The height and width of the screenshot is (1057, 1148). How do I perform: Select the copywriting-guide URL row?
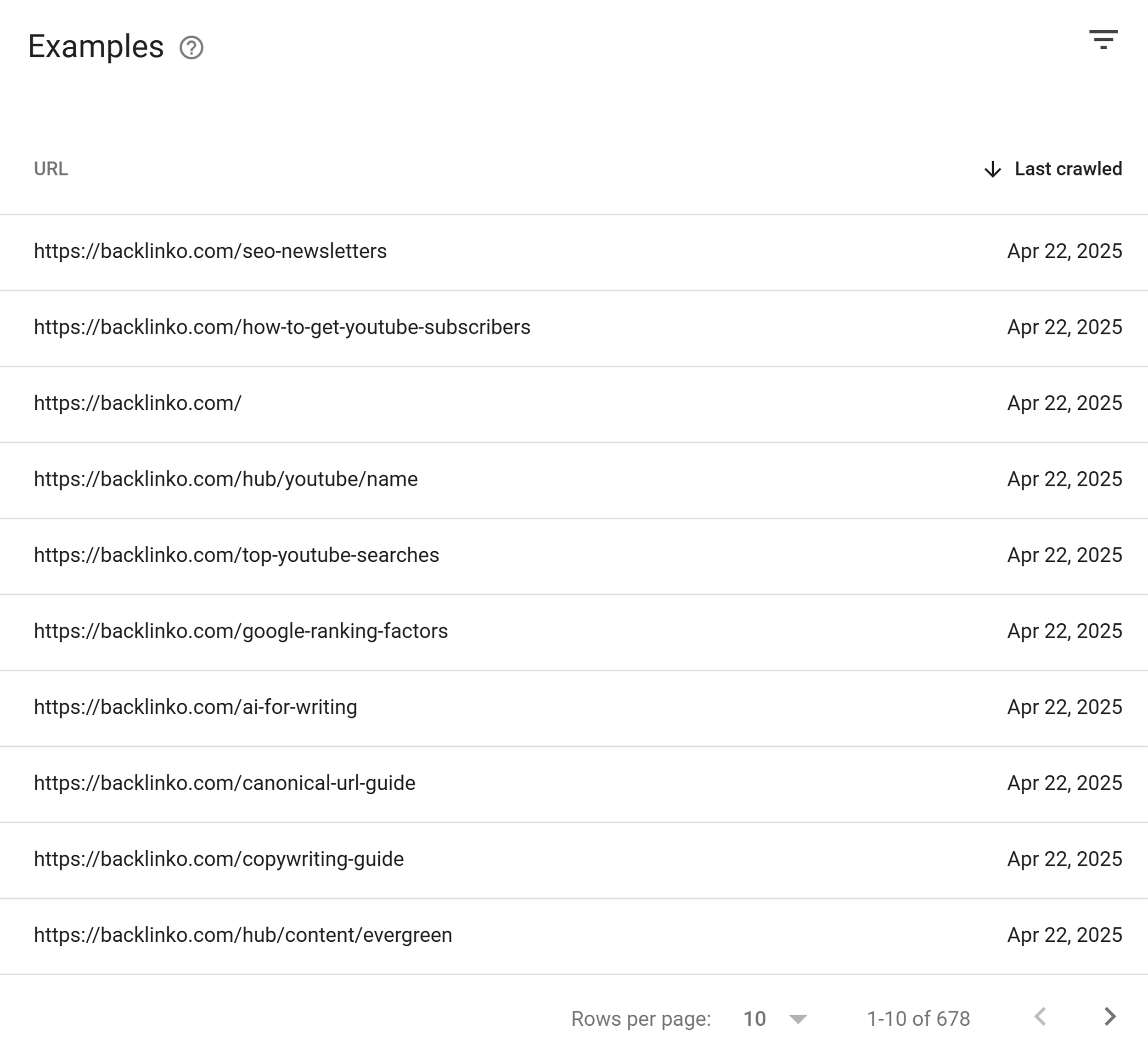point(574,860)
